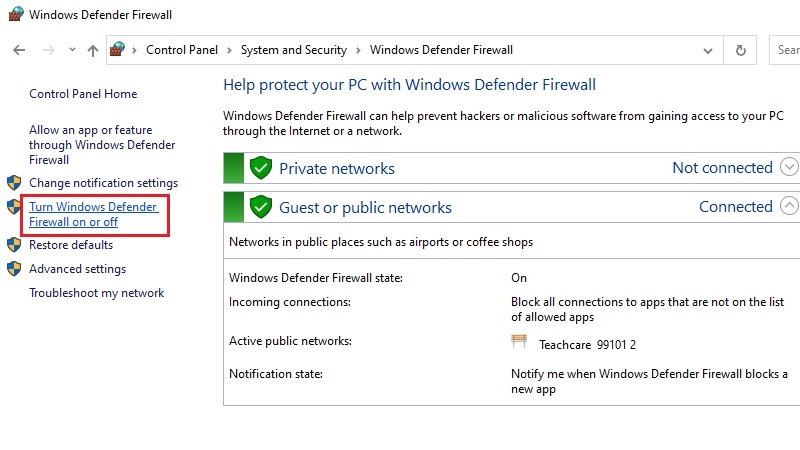Collapse the Guest or public networks section

pyautogui.click(x=789, y=206)
